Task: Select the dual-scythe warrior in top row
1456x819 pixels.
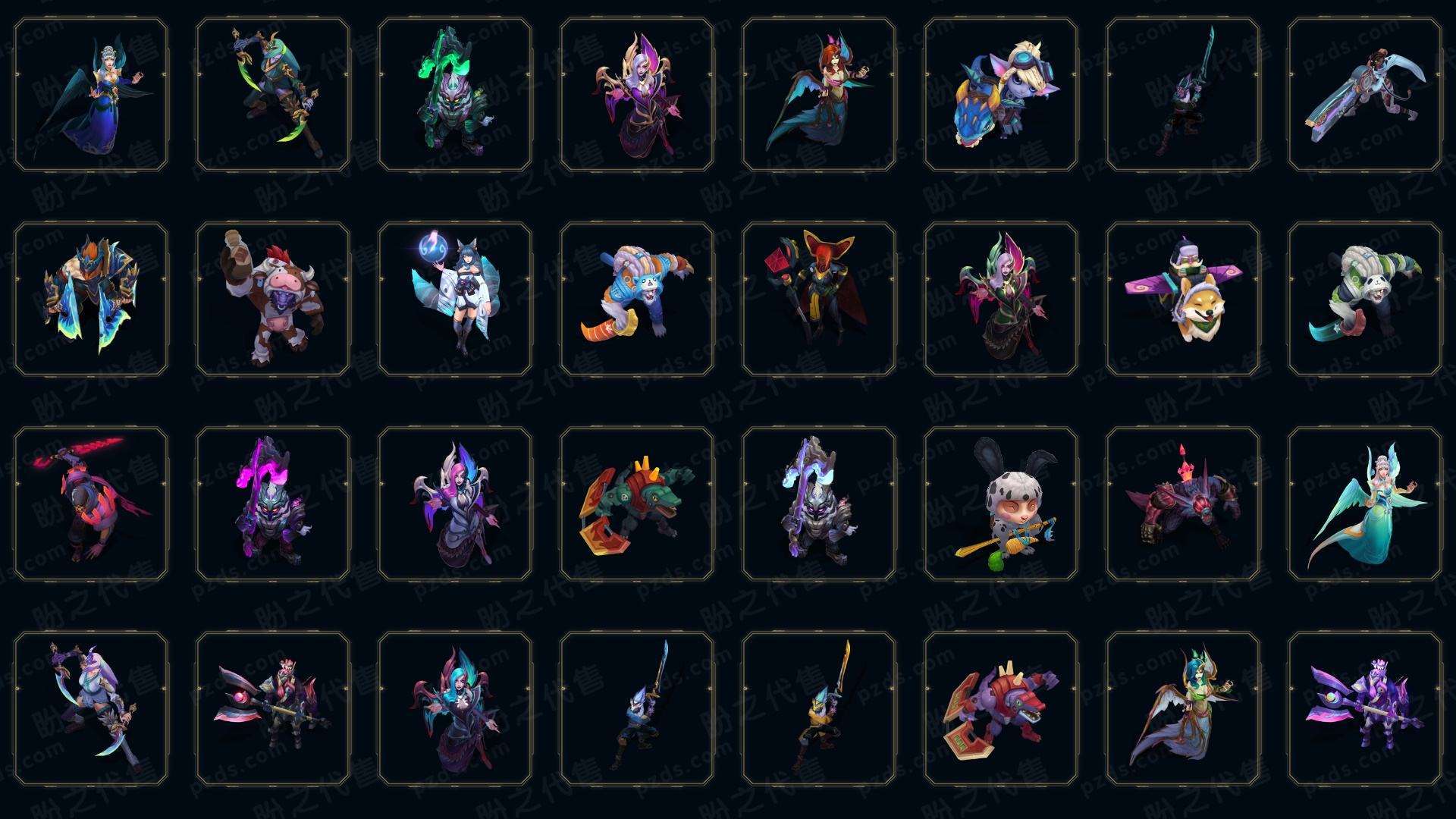Action: [273, 94]
